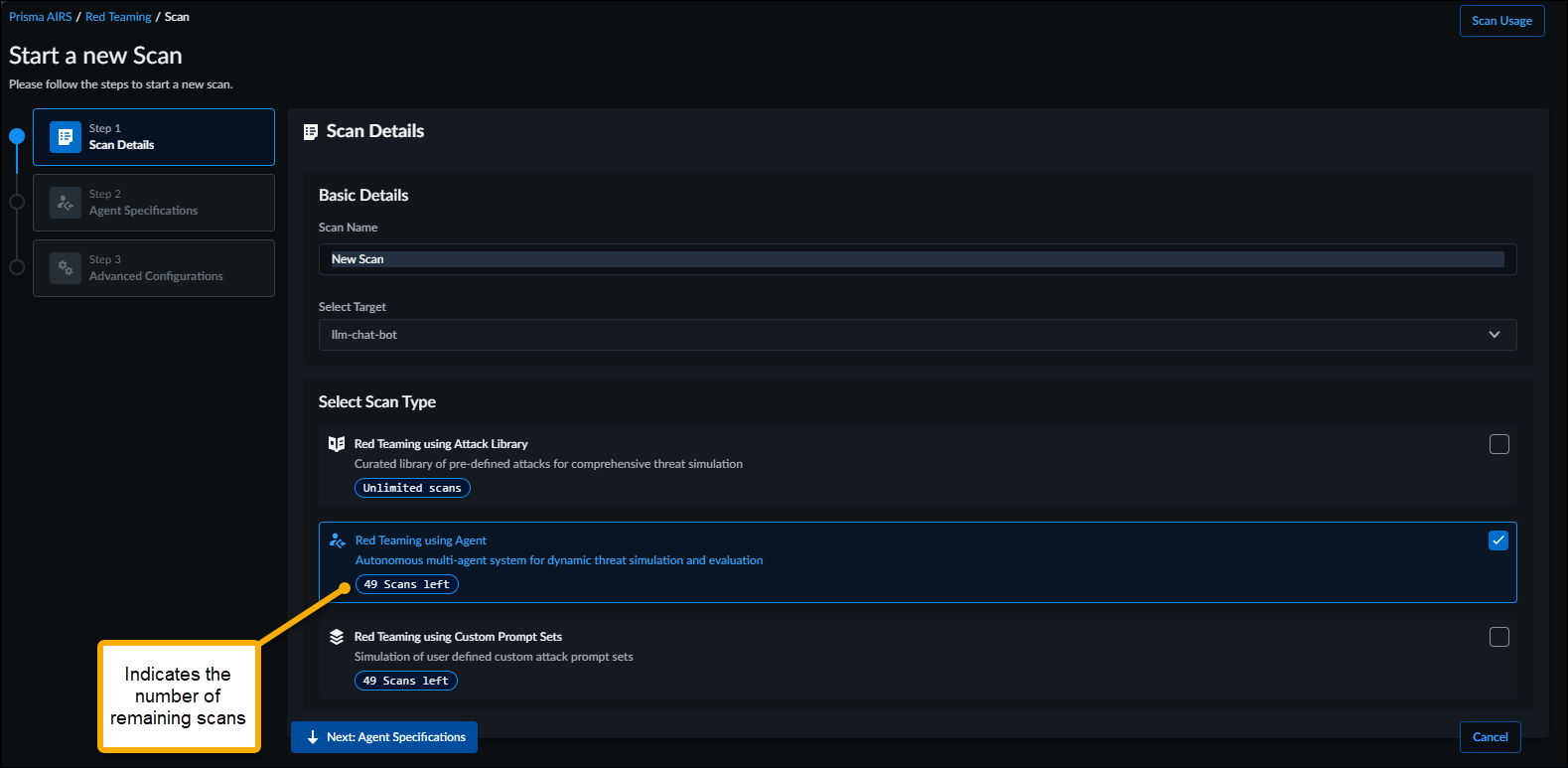Click the Step 2 Agent Specifications icon
Image resolution: width=1568 pixels, height=768 pixels.
coord(66,203)
